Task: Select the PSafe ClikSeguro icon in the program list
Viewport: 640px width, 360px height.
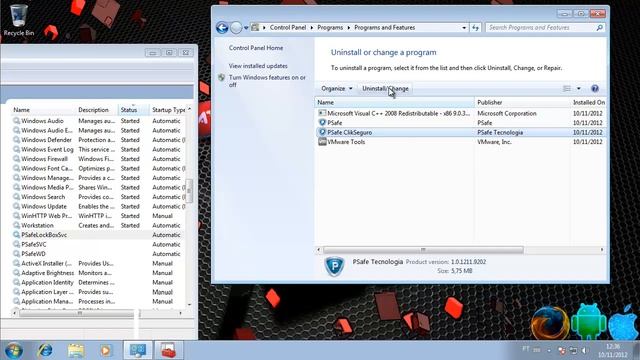Action: pyautogui.click(x=322, y=132)
